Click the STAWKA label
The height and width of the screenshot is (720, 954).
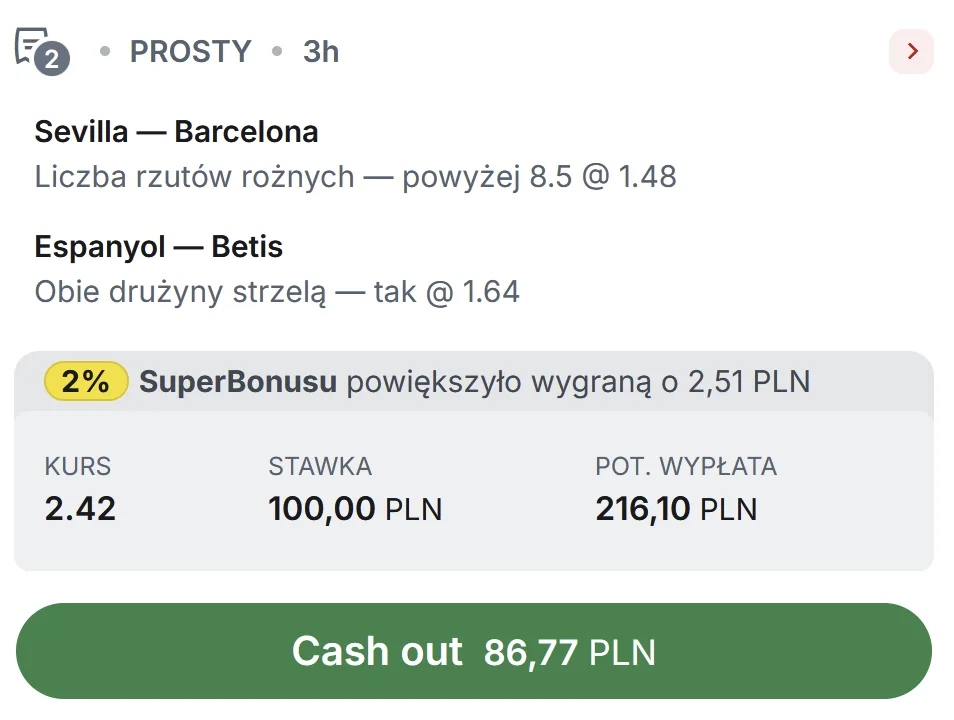[x=320, y=466]
